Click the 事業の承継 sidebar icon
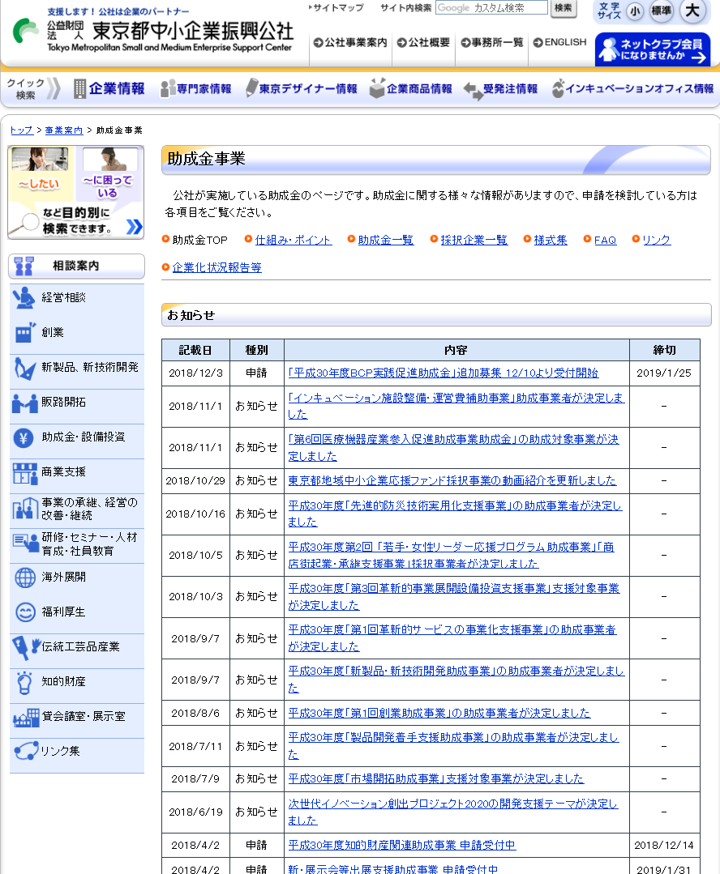The height and width of the screenshot is (874, 720). pyautogui.click(x=25, y=508)
